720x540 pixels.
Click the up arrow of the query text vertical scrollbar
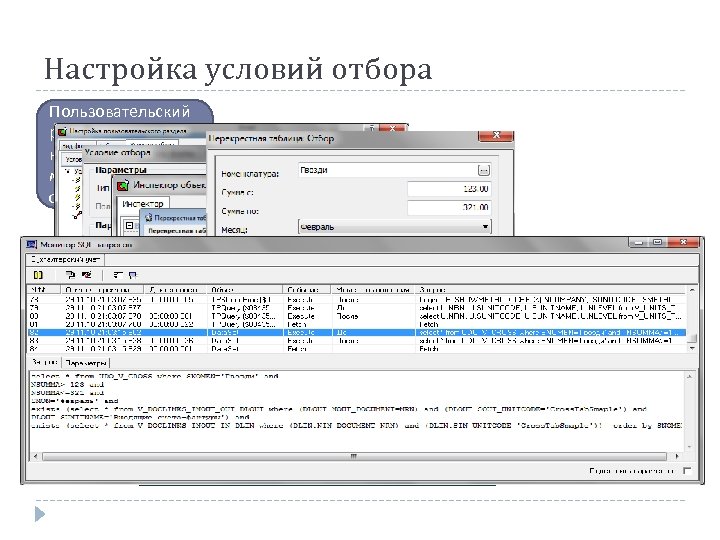(x=689, y=377)
